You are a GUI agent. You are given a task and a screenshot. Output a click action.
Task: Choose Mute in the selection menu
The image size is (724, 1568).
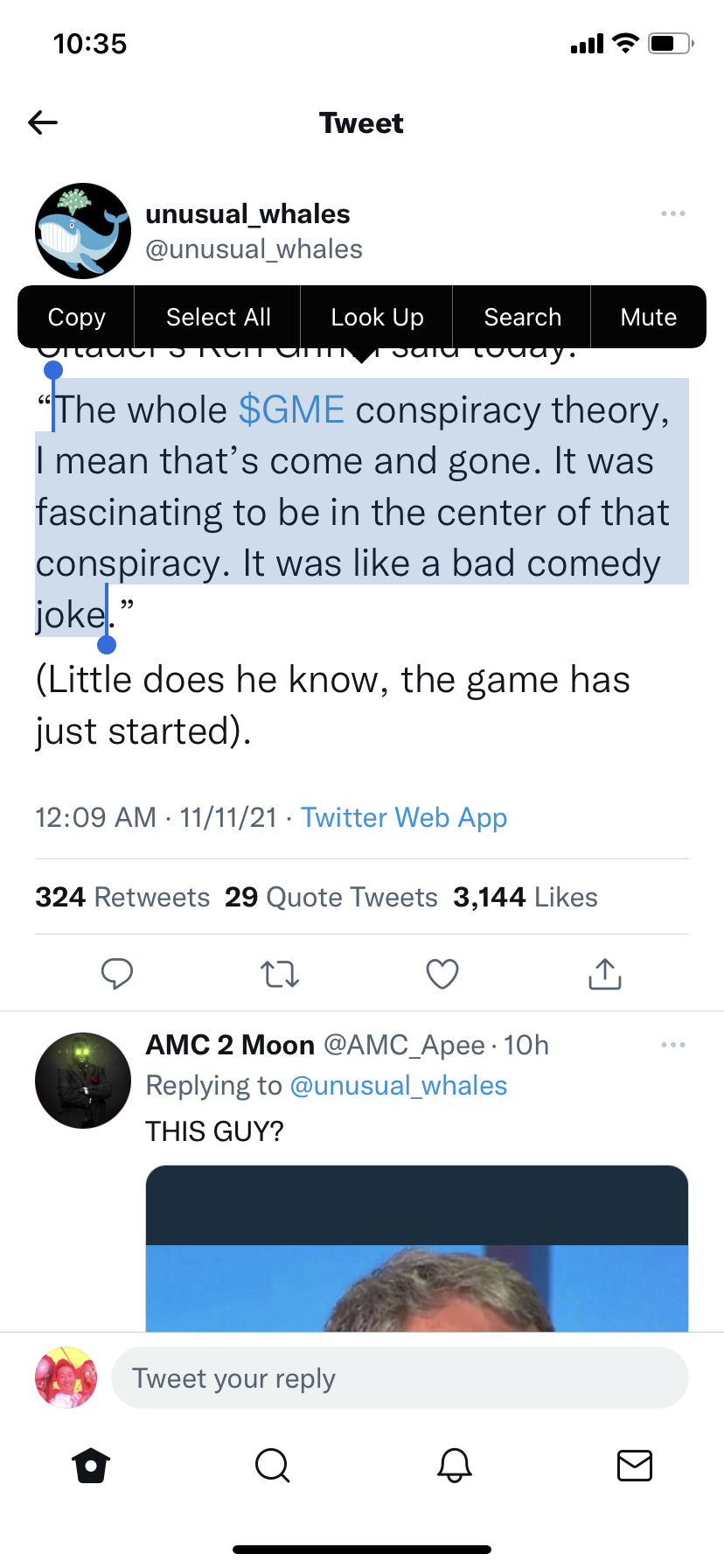click(x=648, y=317)
